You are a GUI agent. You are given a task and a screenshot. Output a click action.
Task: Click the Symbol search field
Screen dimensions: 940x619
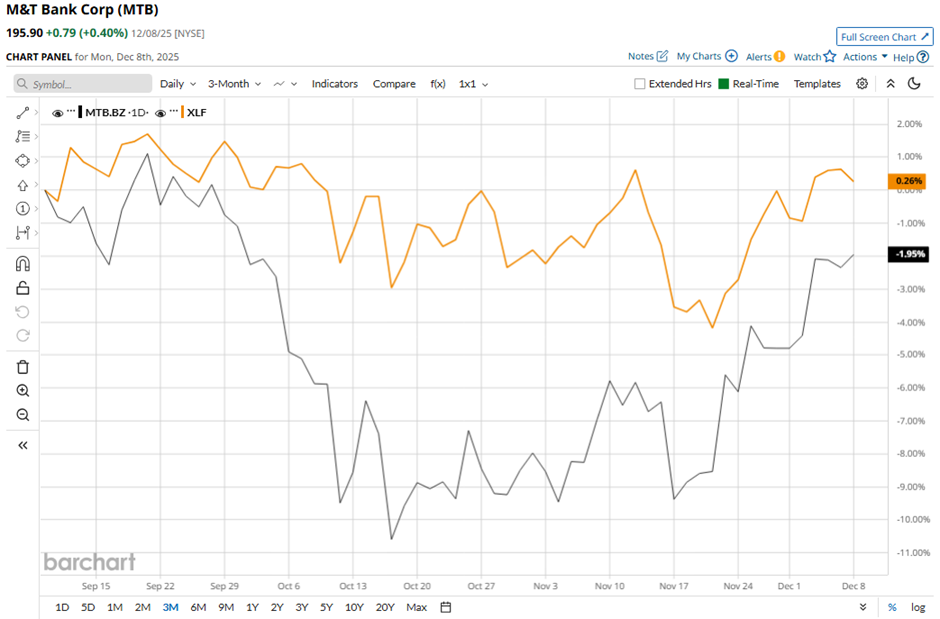pyautogui.click(x=83, y=84)
